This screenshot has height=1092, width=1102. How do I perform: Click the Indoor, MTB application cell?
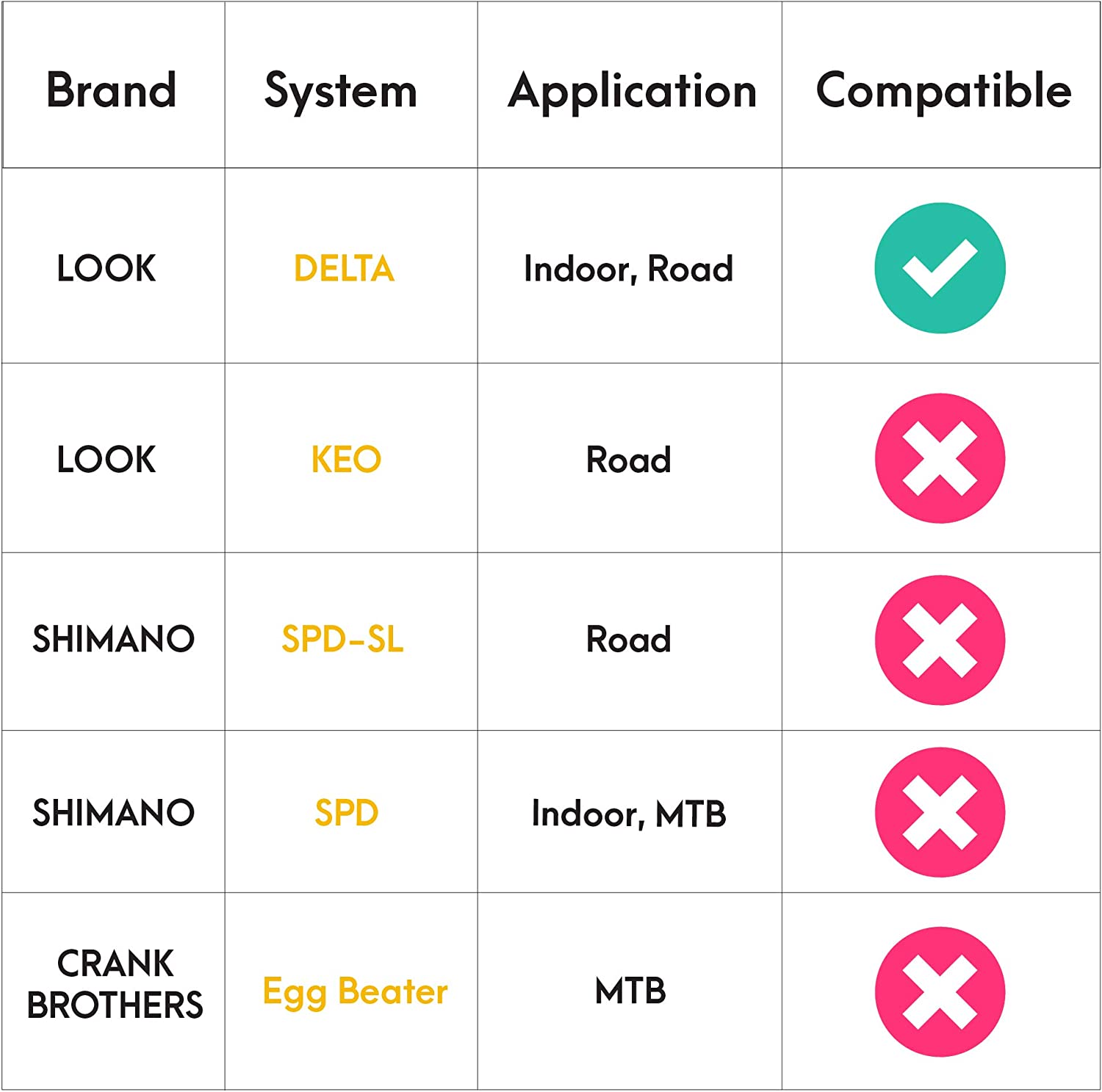(629, 814)
